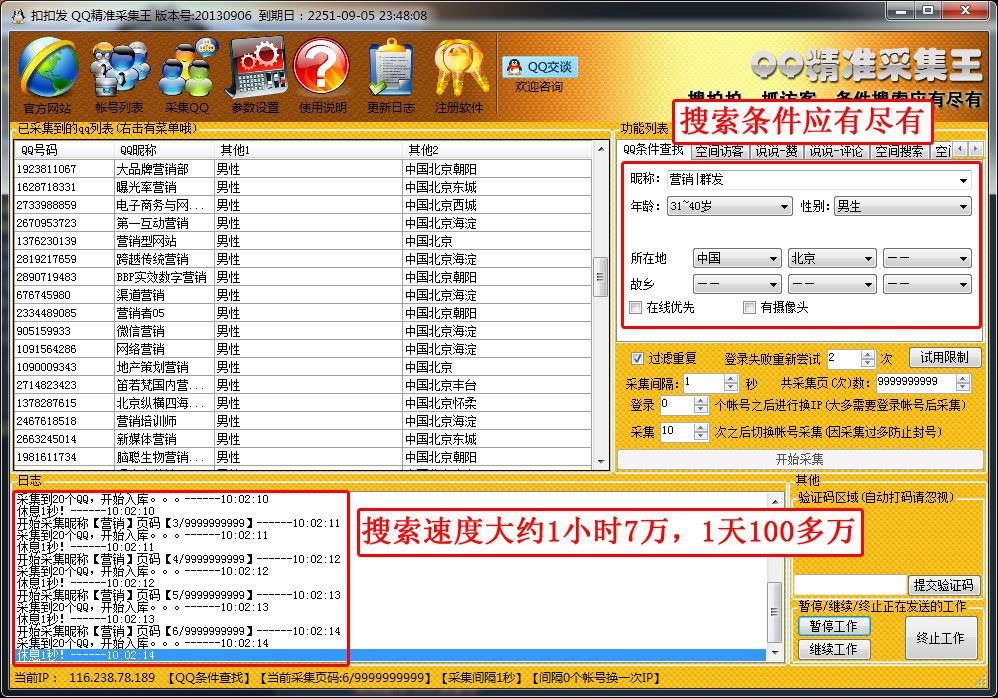Click the QQ list vertical scrollbar thumb

pyautogui.click(x=600, y=272)
